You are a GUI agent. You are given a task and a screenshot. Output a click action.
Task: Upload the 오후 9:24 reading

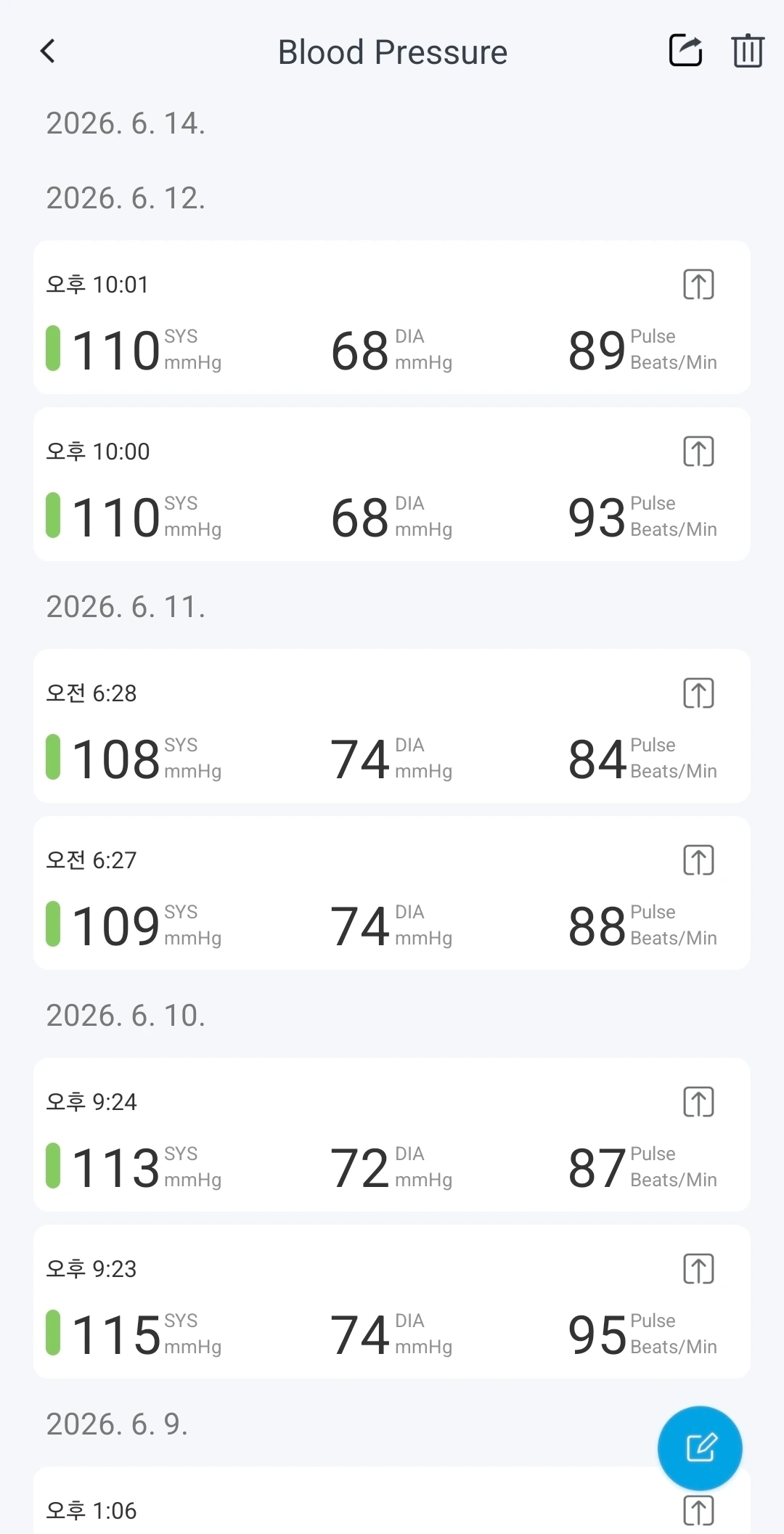(698, 1102)
